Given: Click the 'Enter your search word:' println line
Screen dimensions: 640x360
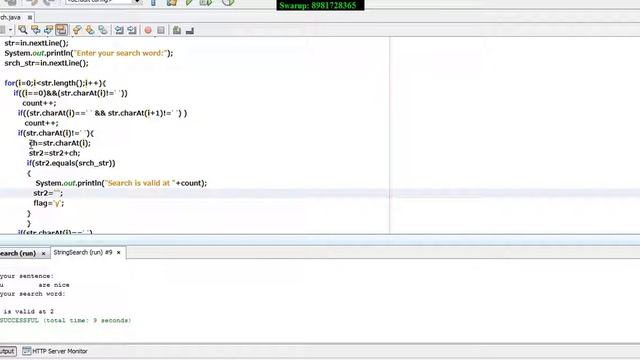Looking at the screenshot, I should click(89, 53).
